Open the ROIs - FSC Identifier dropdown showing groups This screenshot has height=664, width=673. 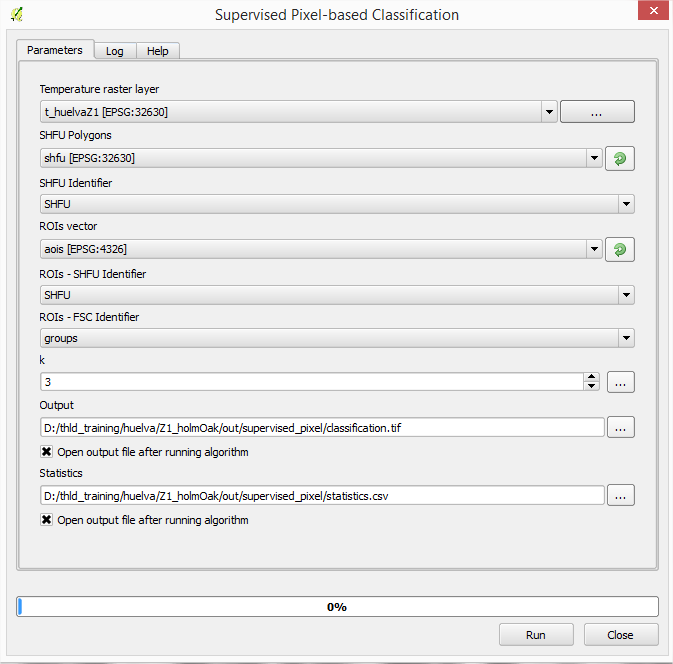point(626,338)
